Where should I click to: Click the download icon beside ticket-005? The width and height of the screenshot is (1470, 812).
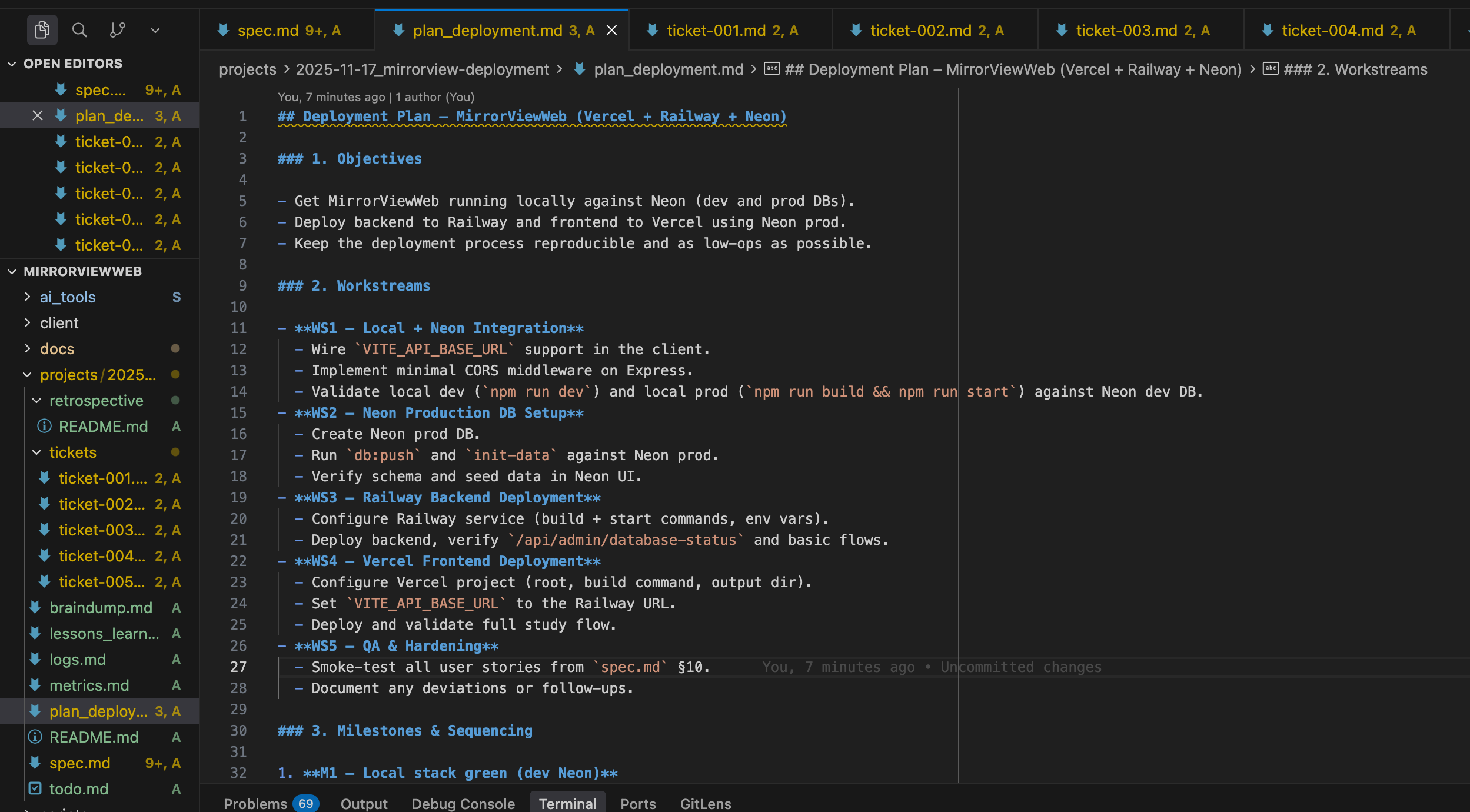click(44, 581)
